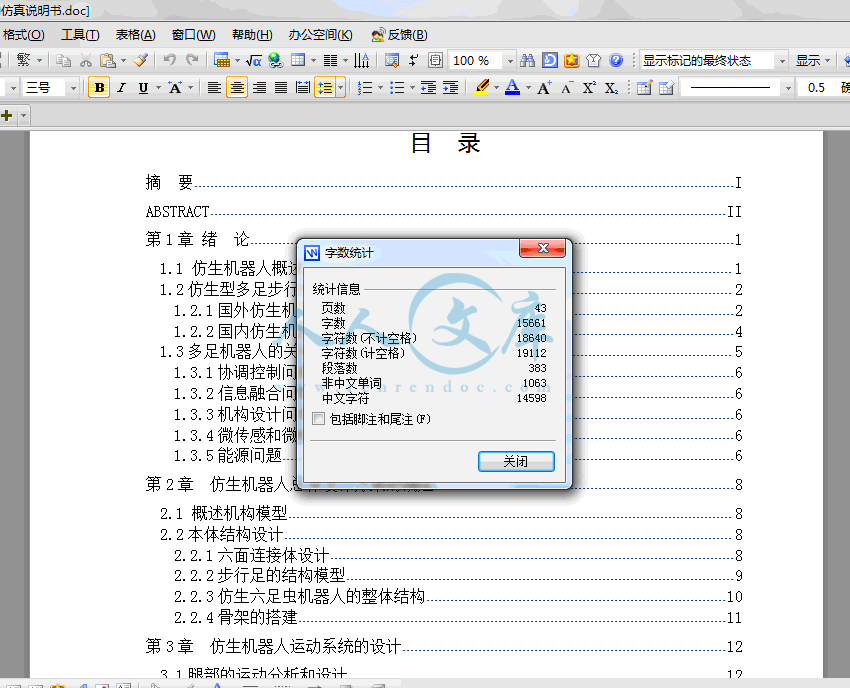
Task: Open 帮助(H) menu
Action: pos(252,35)
